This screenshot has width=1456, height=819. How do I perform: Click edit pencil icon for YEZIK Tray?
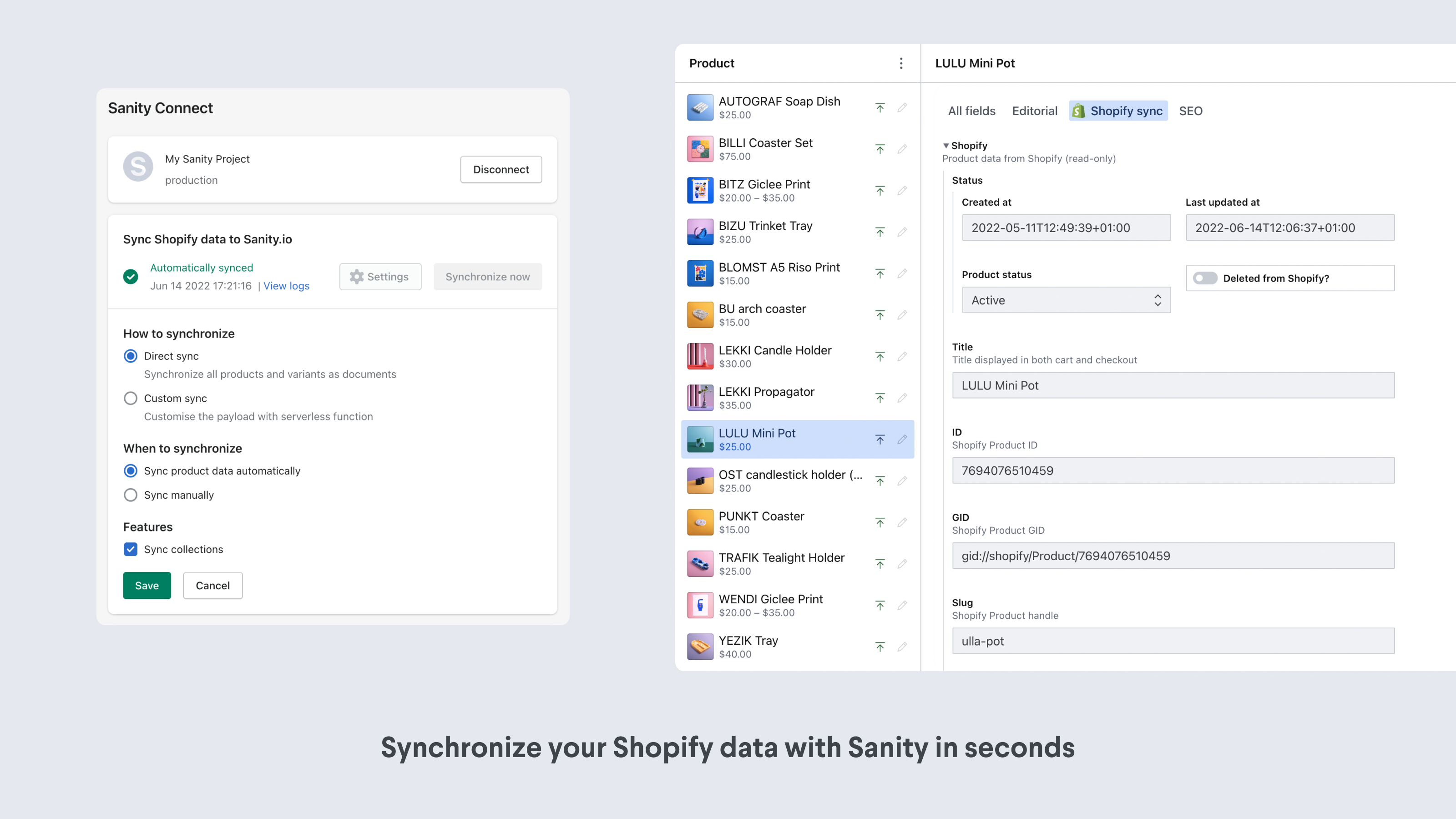902,647
